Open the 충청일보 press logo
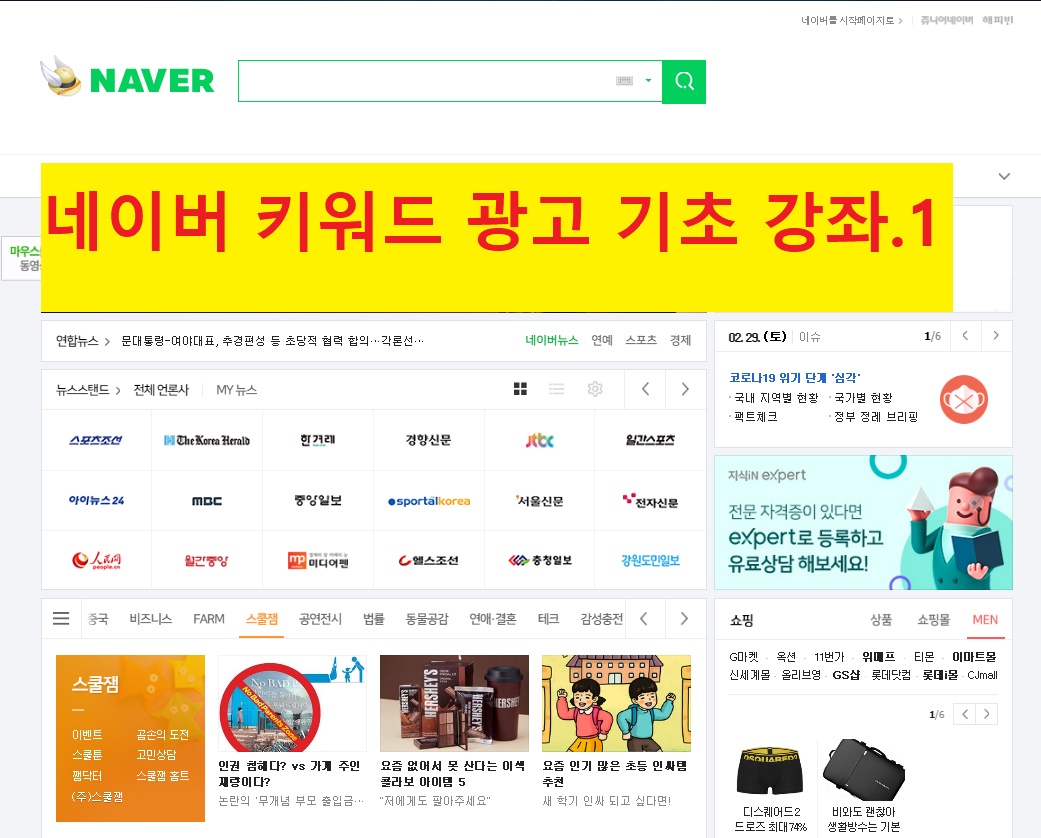The width and height of the screenshot is (1041, 838). click(540, 560)
